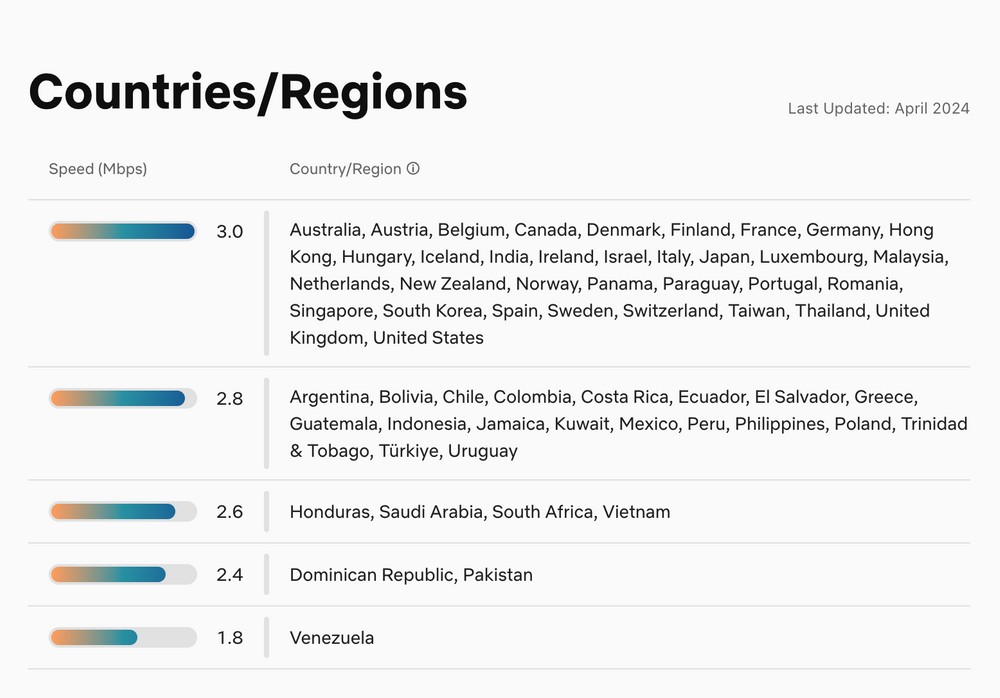Image resolution: width=1000 pixels, height=698 pixels.
Task: Select the Speed (Mbps) column header
Action: pos(98,169)
